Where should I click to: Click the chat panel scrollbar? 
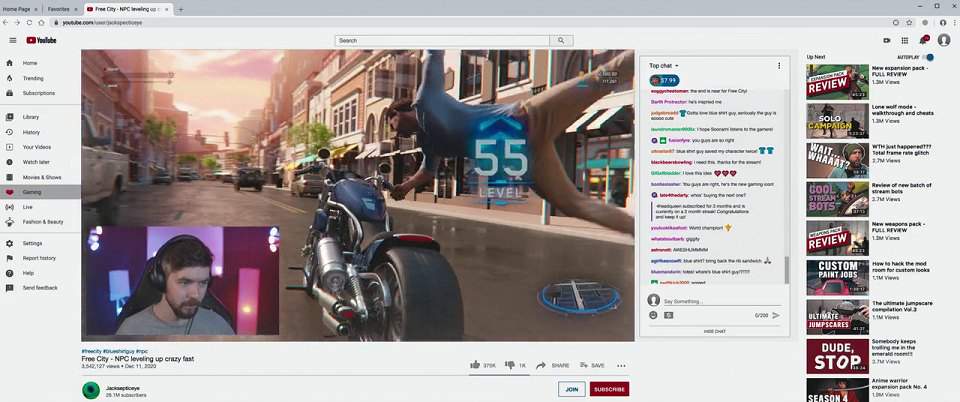click(x=787, y=269)
